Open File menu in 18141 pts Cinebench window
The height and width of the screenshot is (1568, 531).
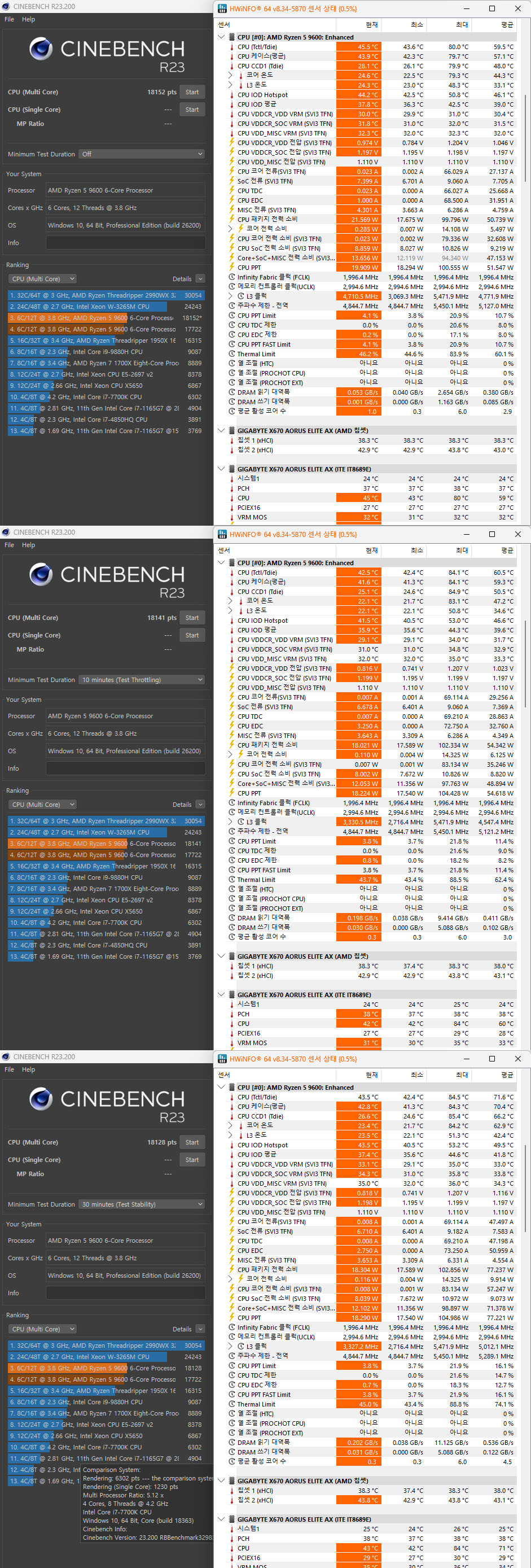click(9, 545)
